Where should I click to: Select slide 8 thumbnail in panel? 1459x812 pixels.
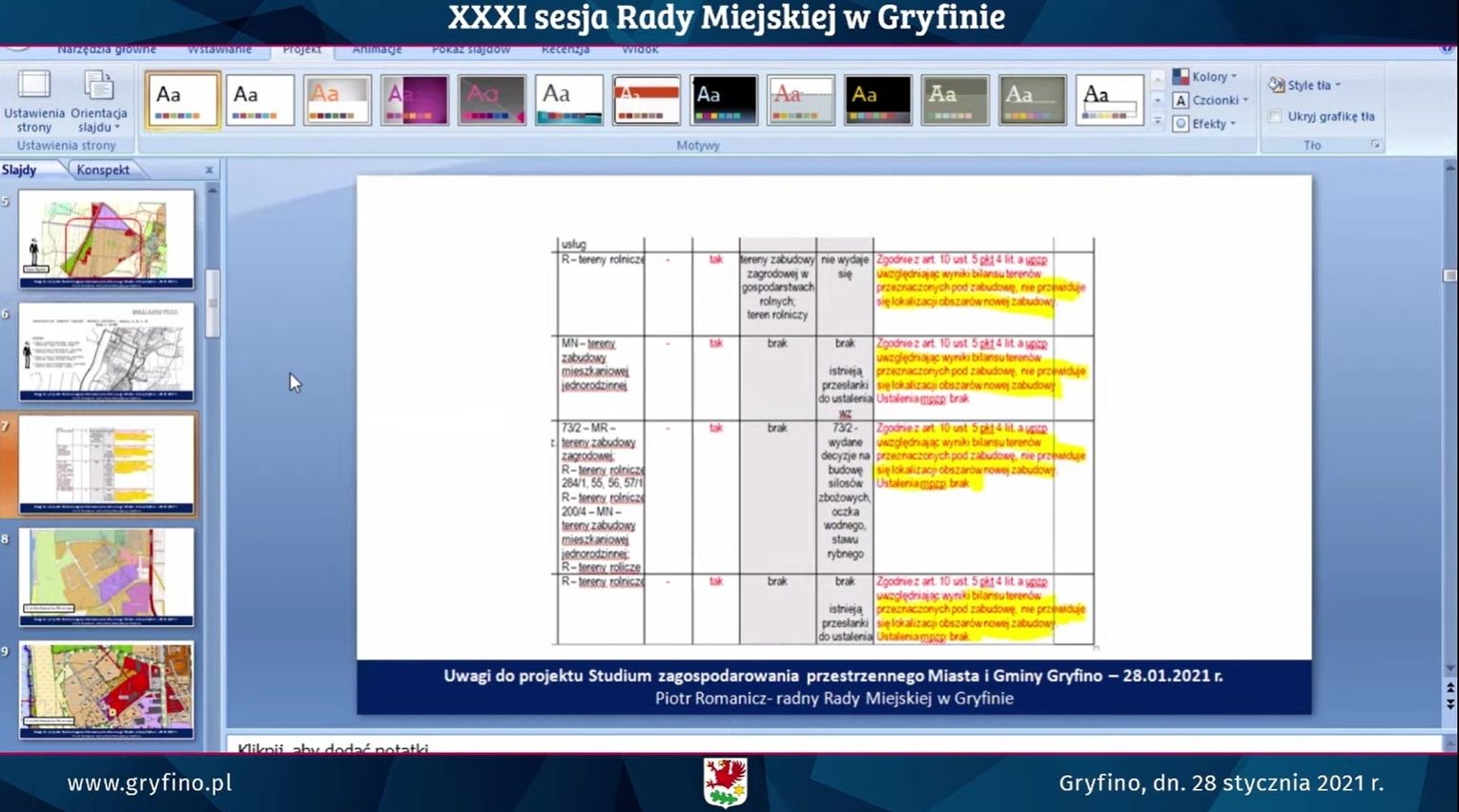(107, 577)
